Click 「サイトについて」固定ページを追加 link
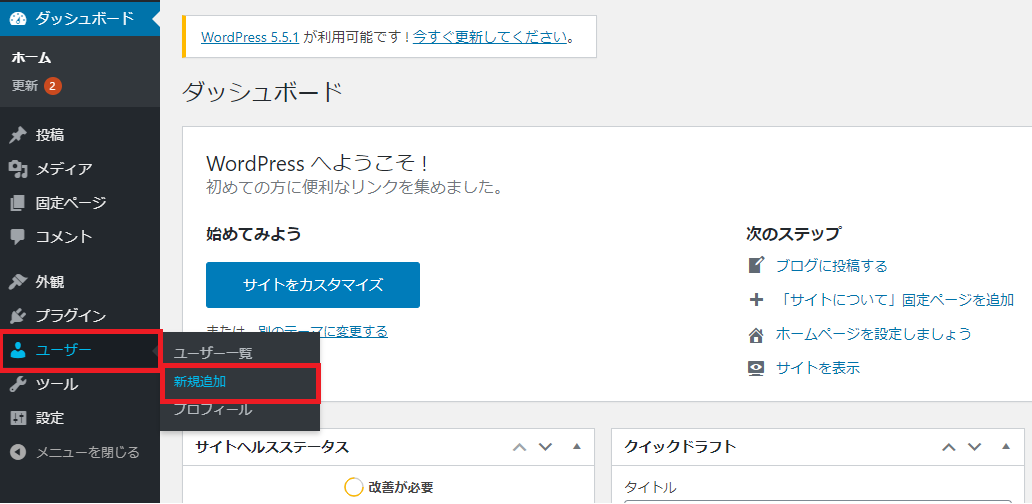The width and height of the screenshot is (1032, 504). 894,300
